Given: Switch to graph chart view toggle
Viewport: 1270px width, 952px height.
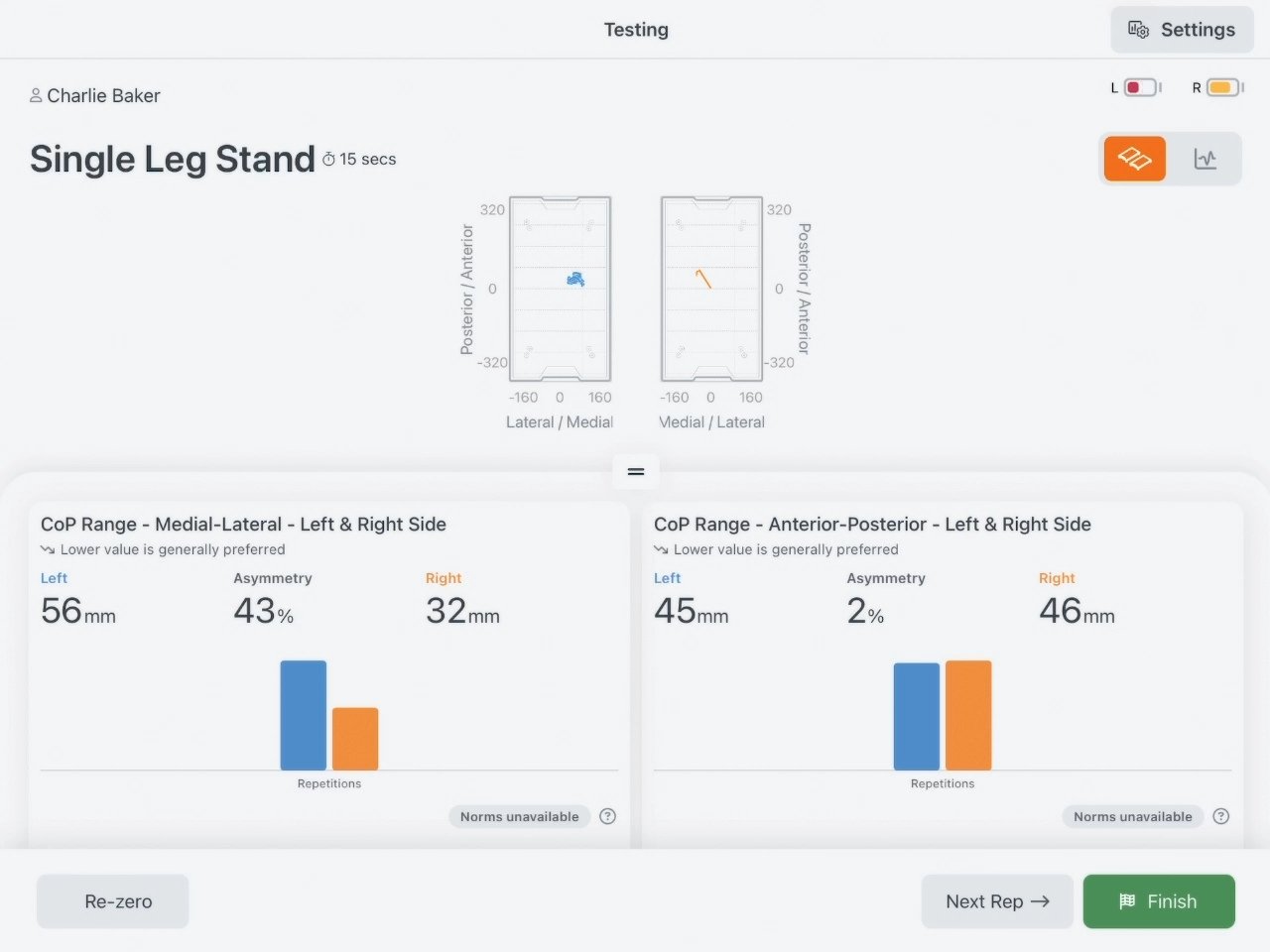Looking at the screenshot, I should [1205, 159].
